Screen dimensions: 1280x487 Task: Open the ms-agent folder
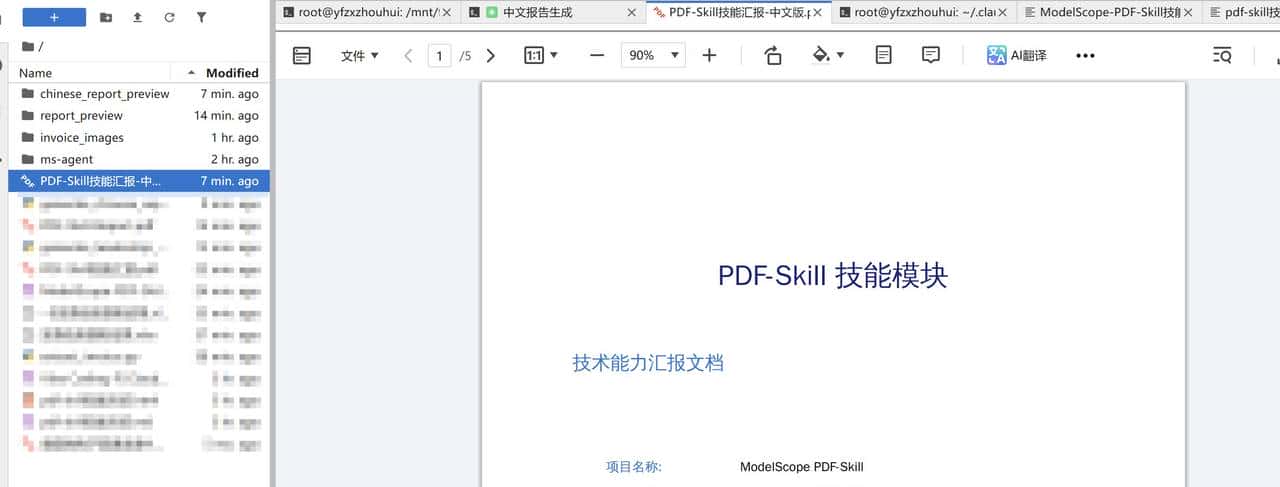point(140,159)
